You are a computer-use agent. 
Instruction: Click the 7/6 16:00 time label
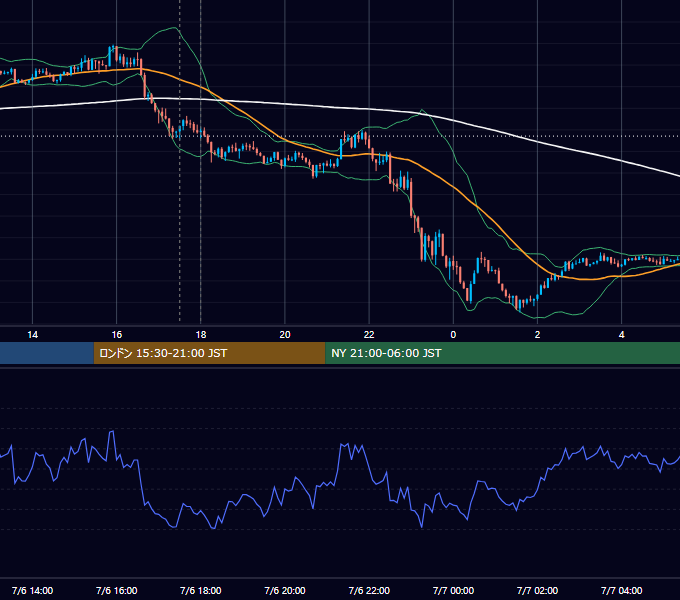(x=117, y=590)
